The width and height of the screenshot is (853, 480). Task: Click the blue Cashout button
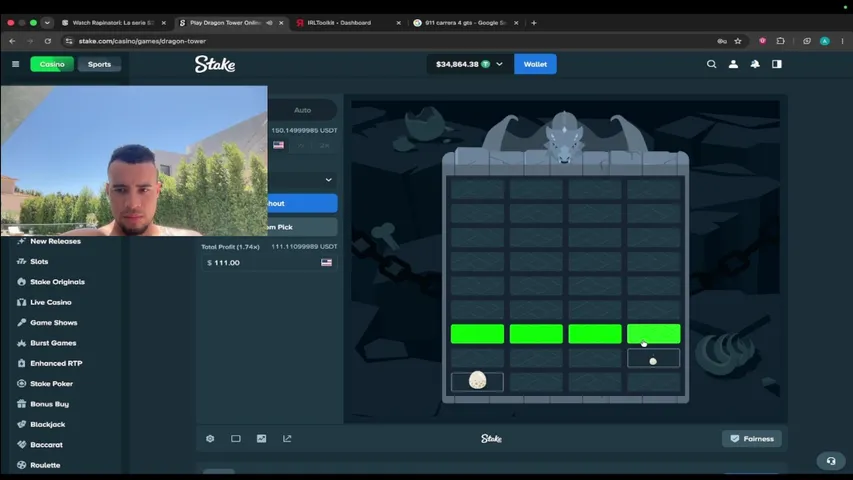coord(302,204)
